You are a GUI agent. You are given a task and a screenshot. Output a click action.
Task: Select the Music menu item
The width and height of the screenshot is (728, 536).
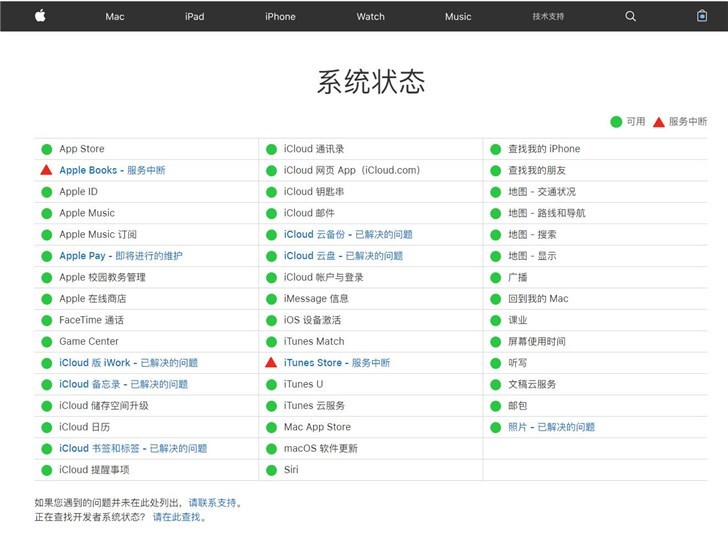[x=458, y=17]
